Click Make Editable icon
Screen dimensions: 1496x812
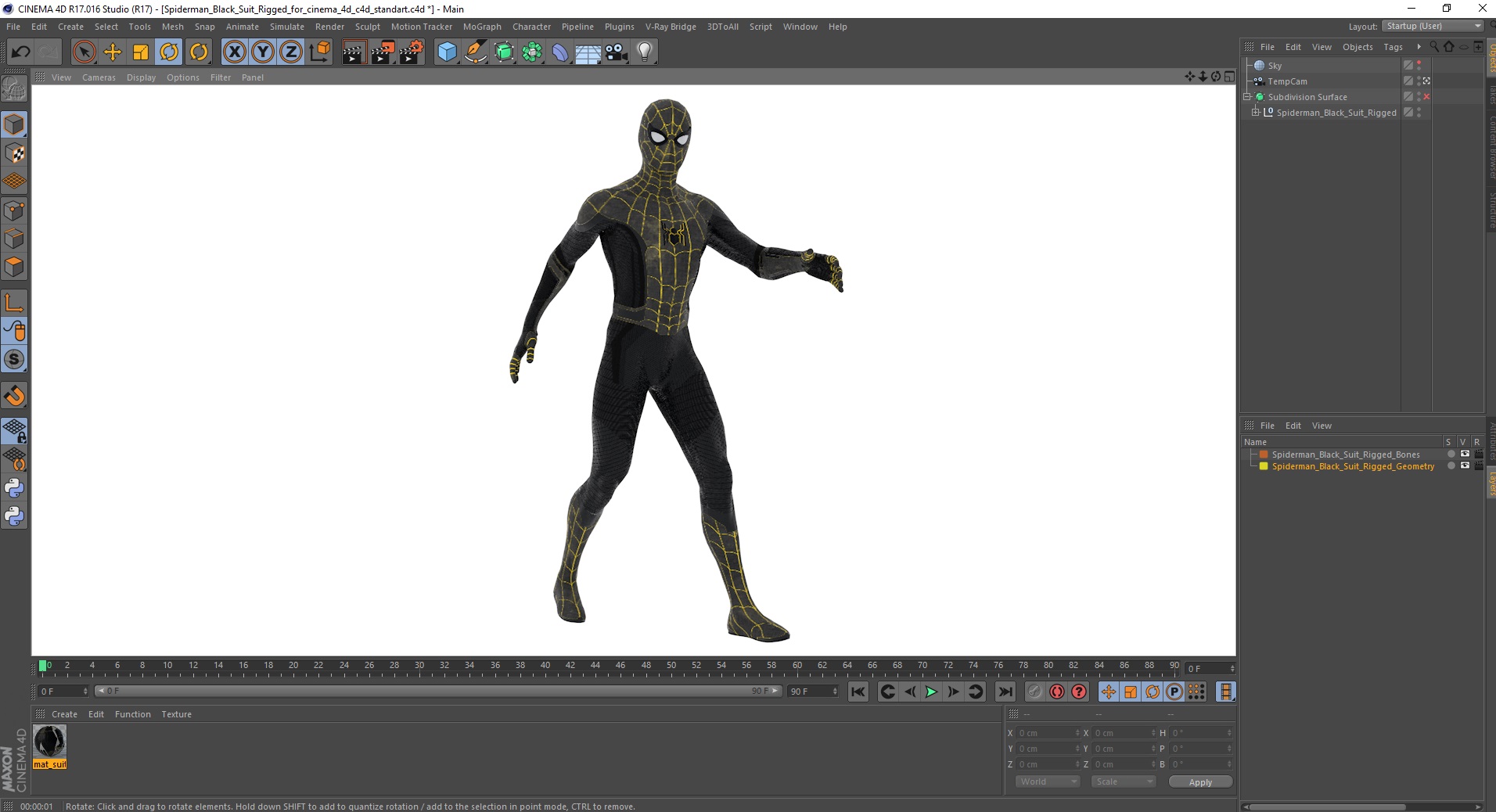click(14, 89)
